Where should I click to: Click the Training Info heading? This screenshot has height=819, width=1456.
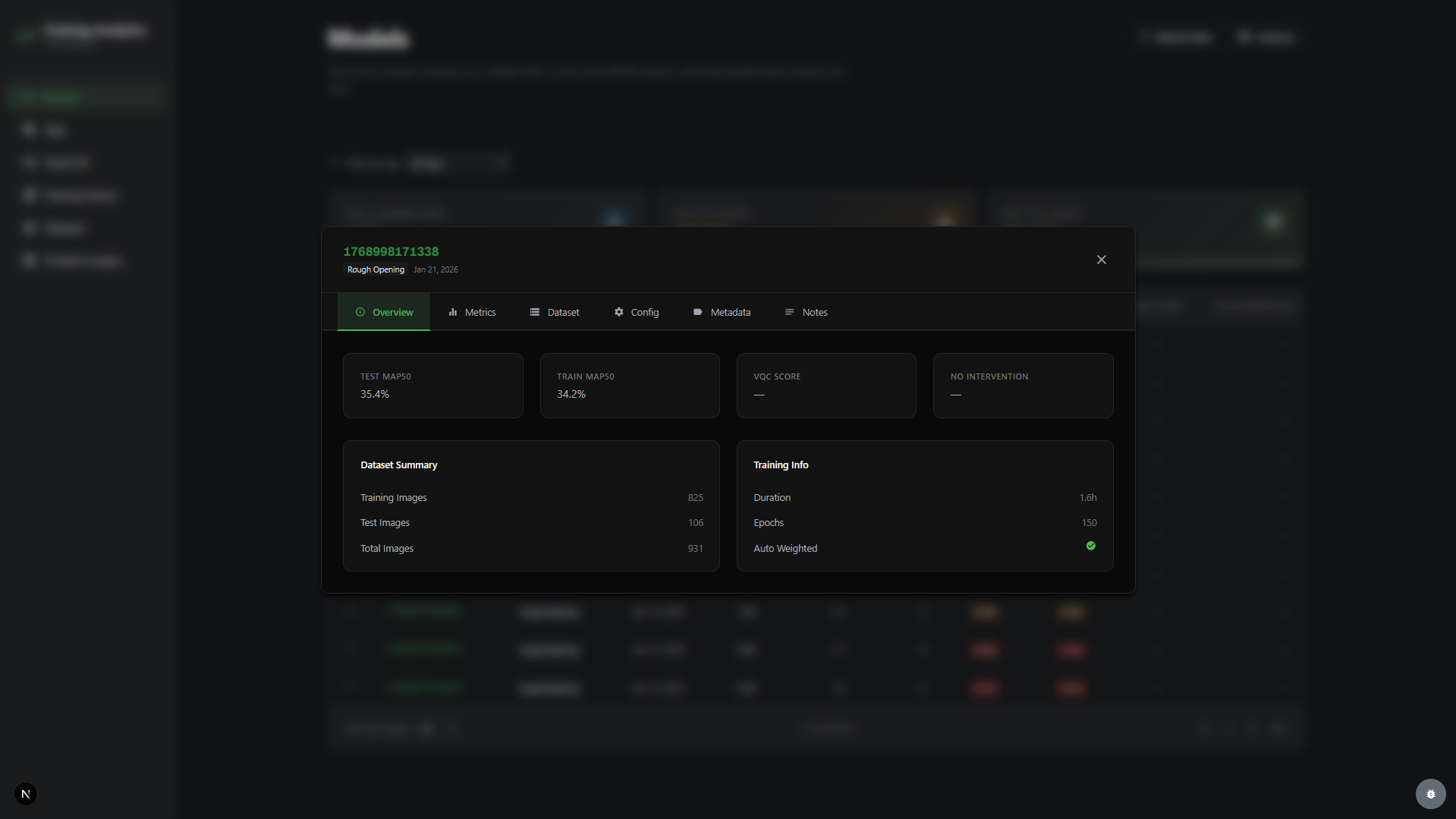781,465
